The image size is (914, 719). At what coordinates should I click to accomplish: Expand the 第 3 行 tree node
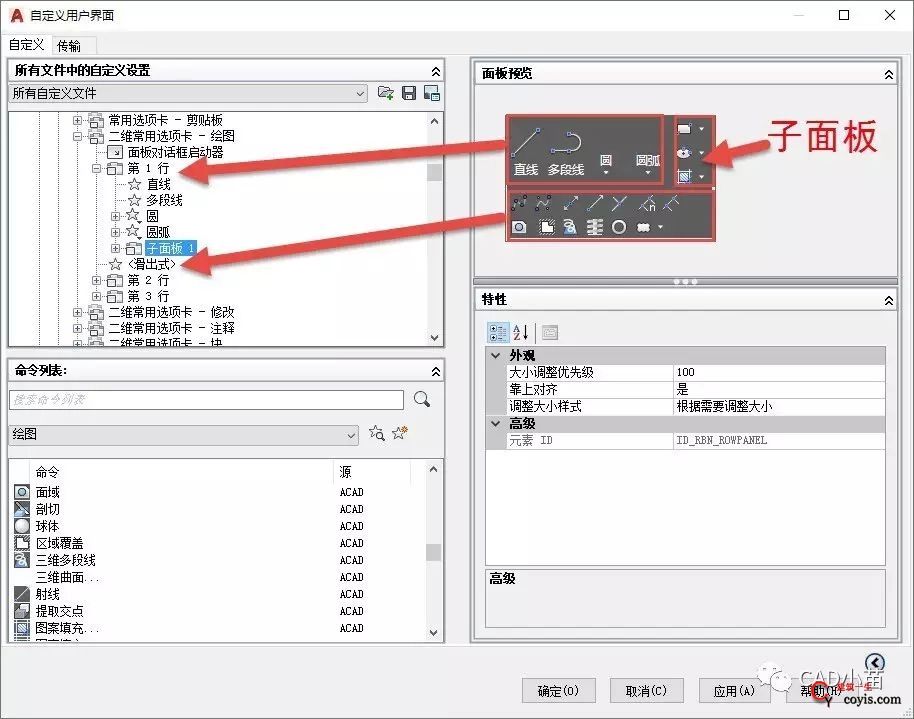pyautogui.click(x=97, y=296)
